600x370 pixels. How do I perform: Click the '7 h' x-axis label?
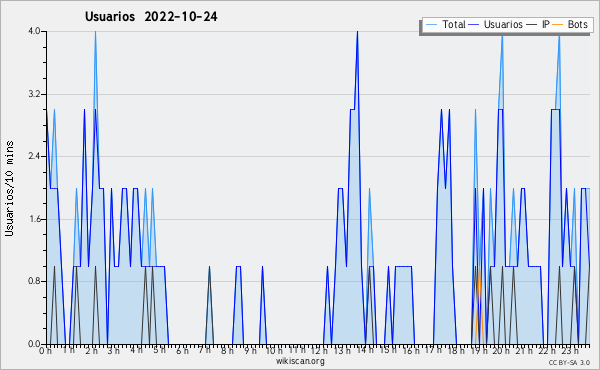[x=205, y=350]
